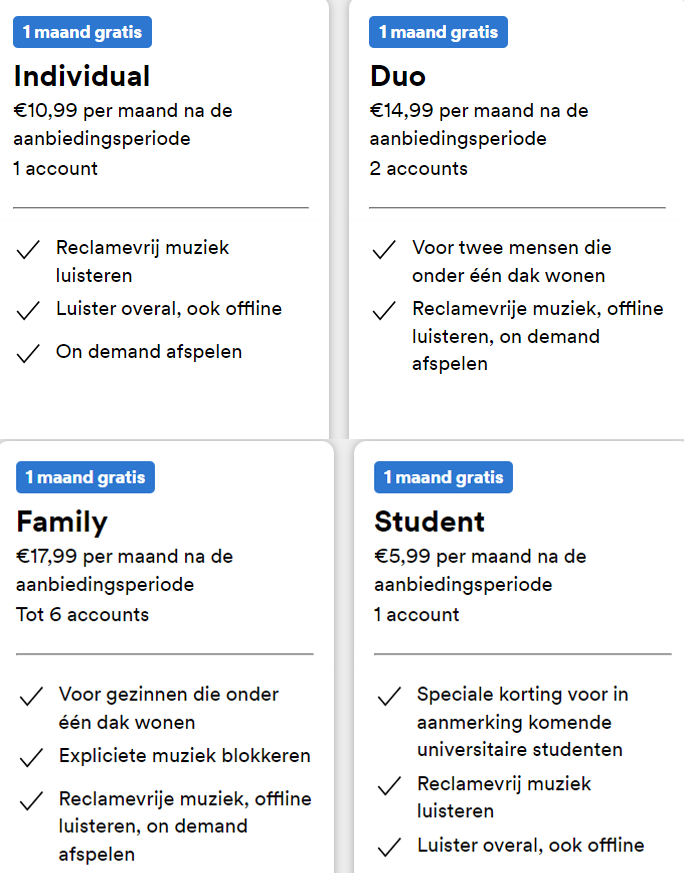Click the checkmark next to "On demand afspelen"

28,352
